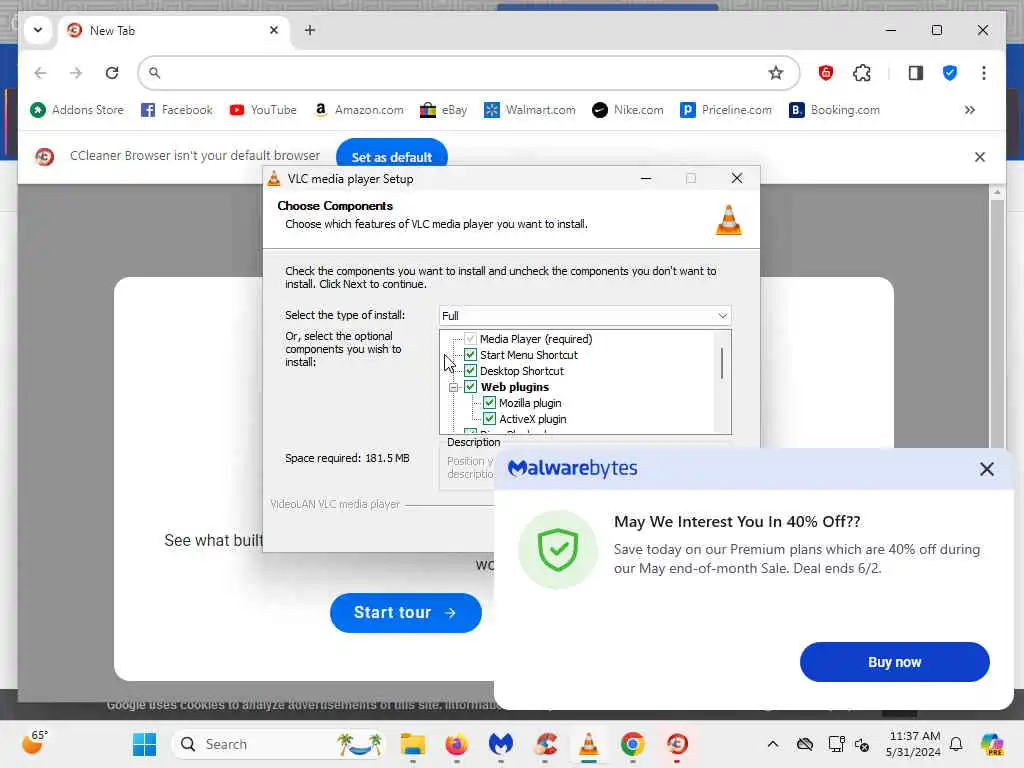Open the eBay bookmark

tap(443, 110)
